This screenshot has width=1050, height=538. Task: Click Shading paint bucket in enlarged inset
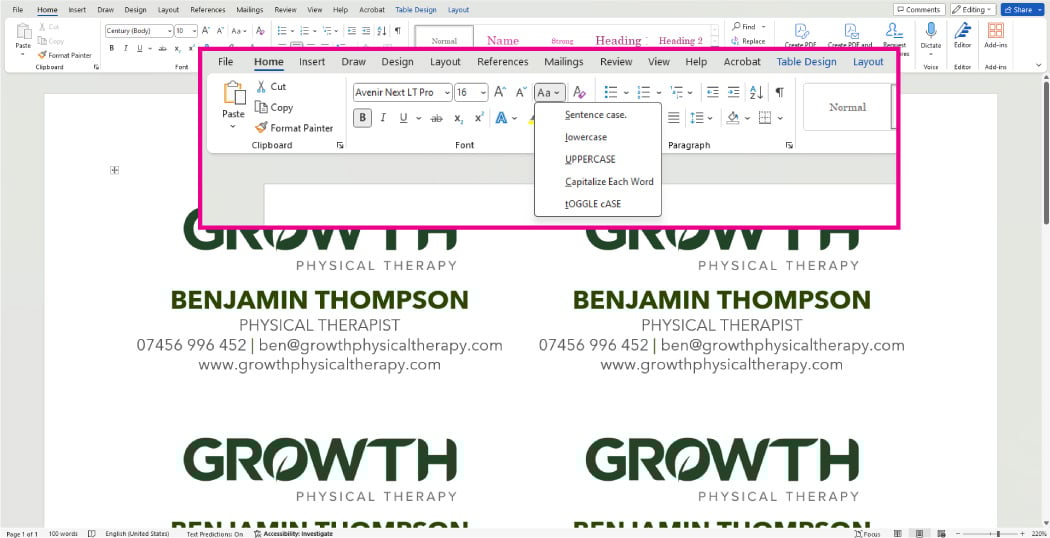click(x=733, y=118)
